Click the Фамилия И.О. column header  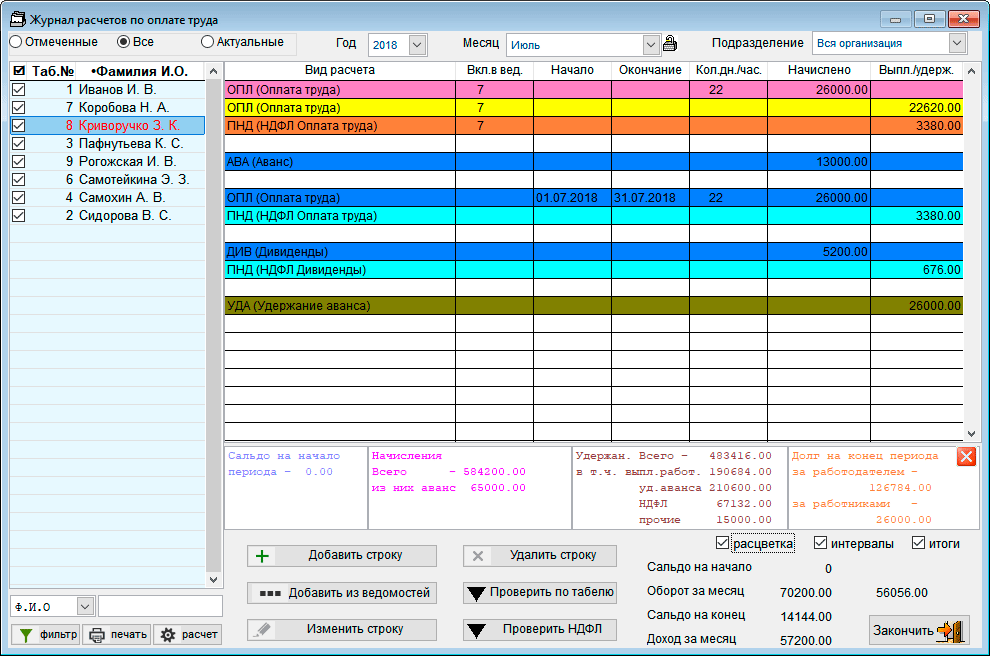[140, 71]
